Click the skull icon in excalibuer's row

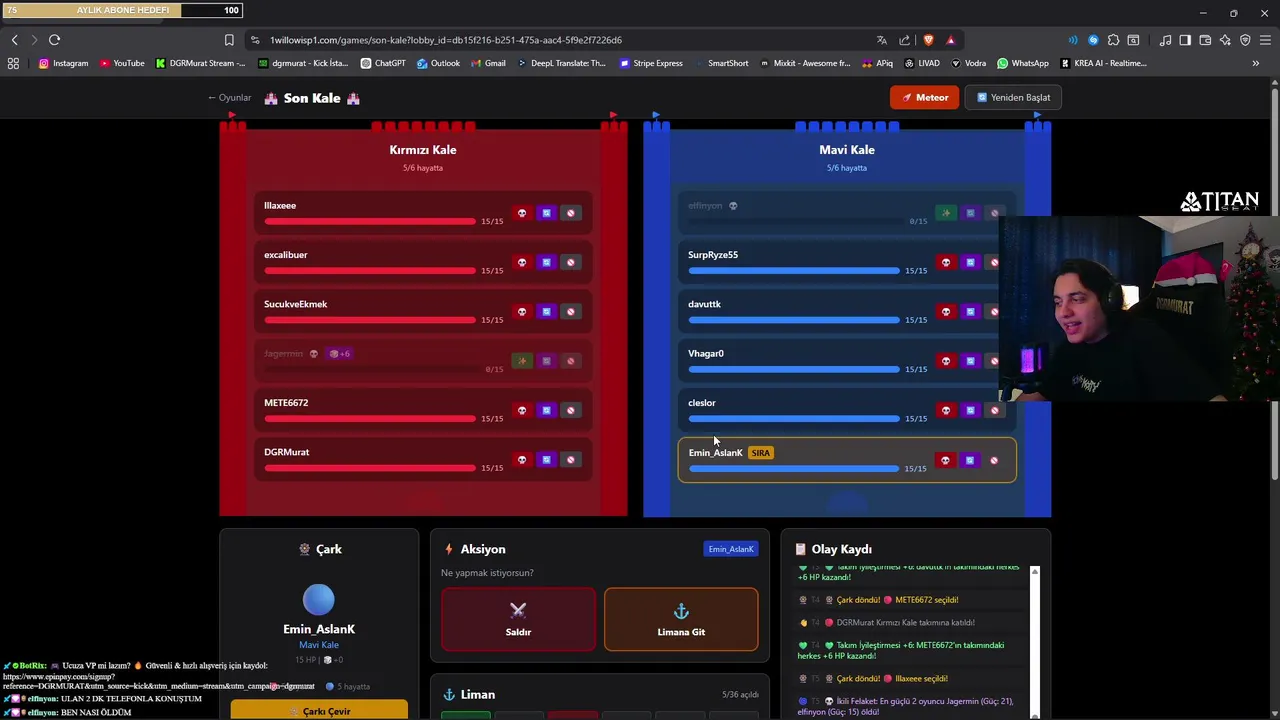click(521, 262)
